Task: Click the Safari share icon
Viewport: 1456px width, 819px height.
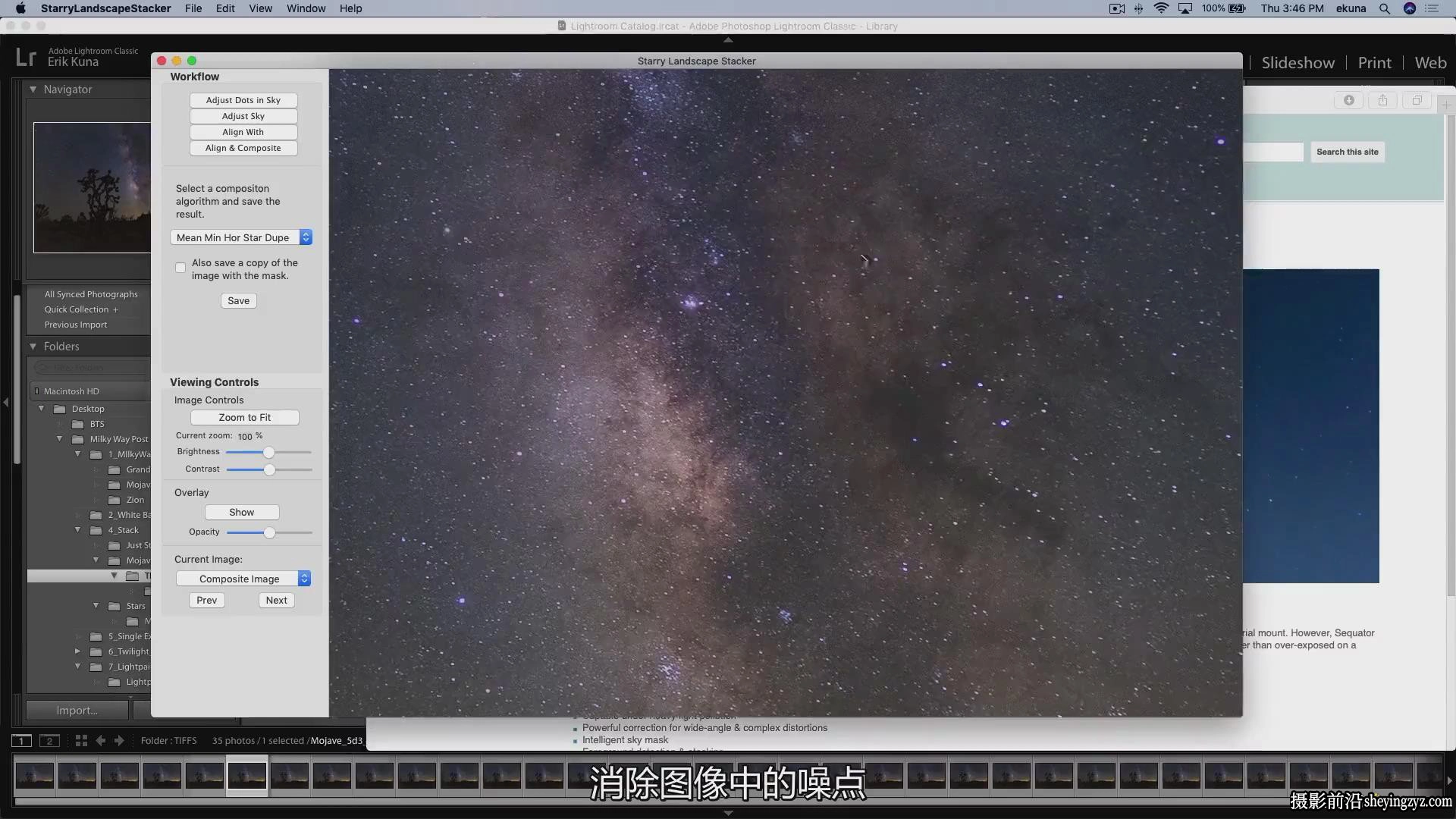Action: (x=1382, y=100)
